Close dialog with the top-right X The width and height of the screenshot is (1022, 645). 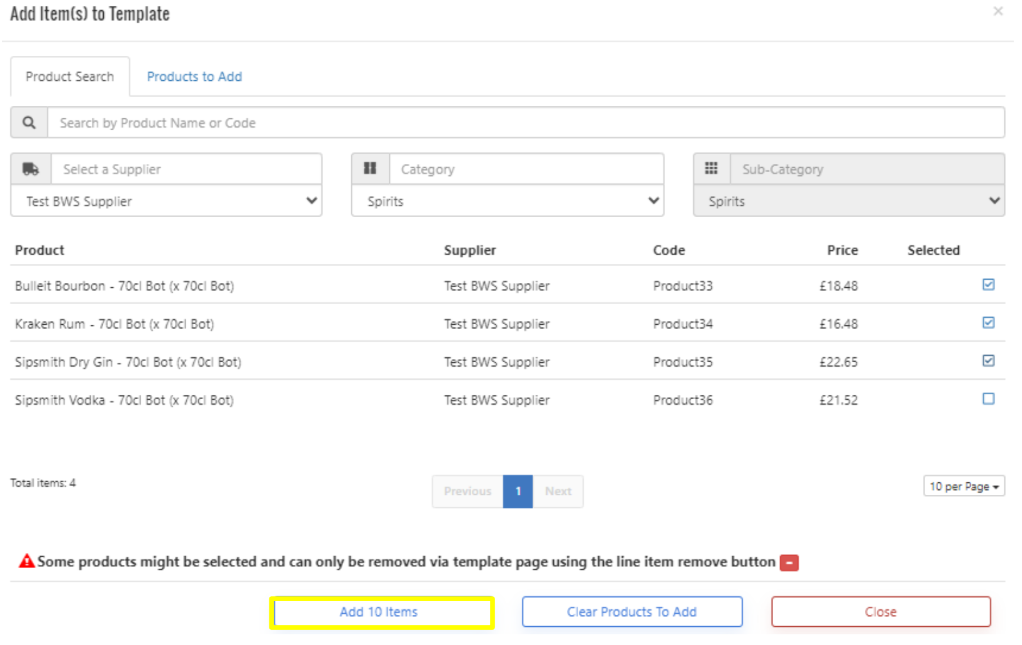[x=997, y=12]
